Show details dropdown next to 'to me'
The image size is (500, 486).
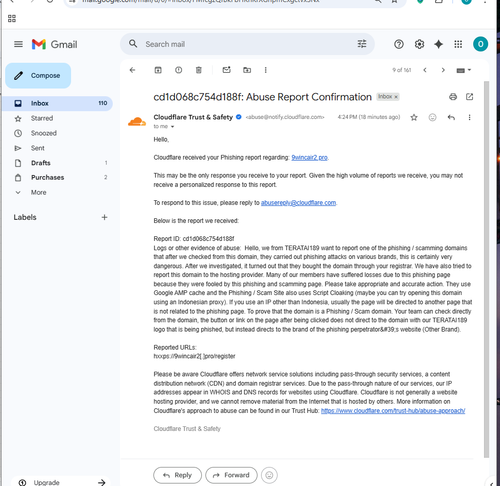click(x=172, y=127)
